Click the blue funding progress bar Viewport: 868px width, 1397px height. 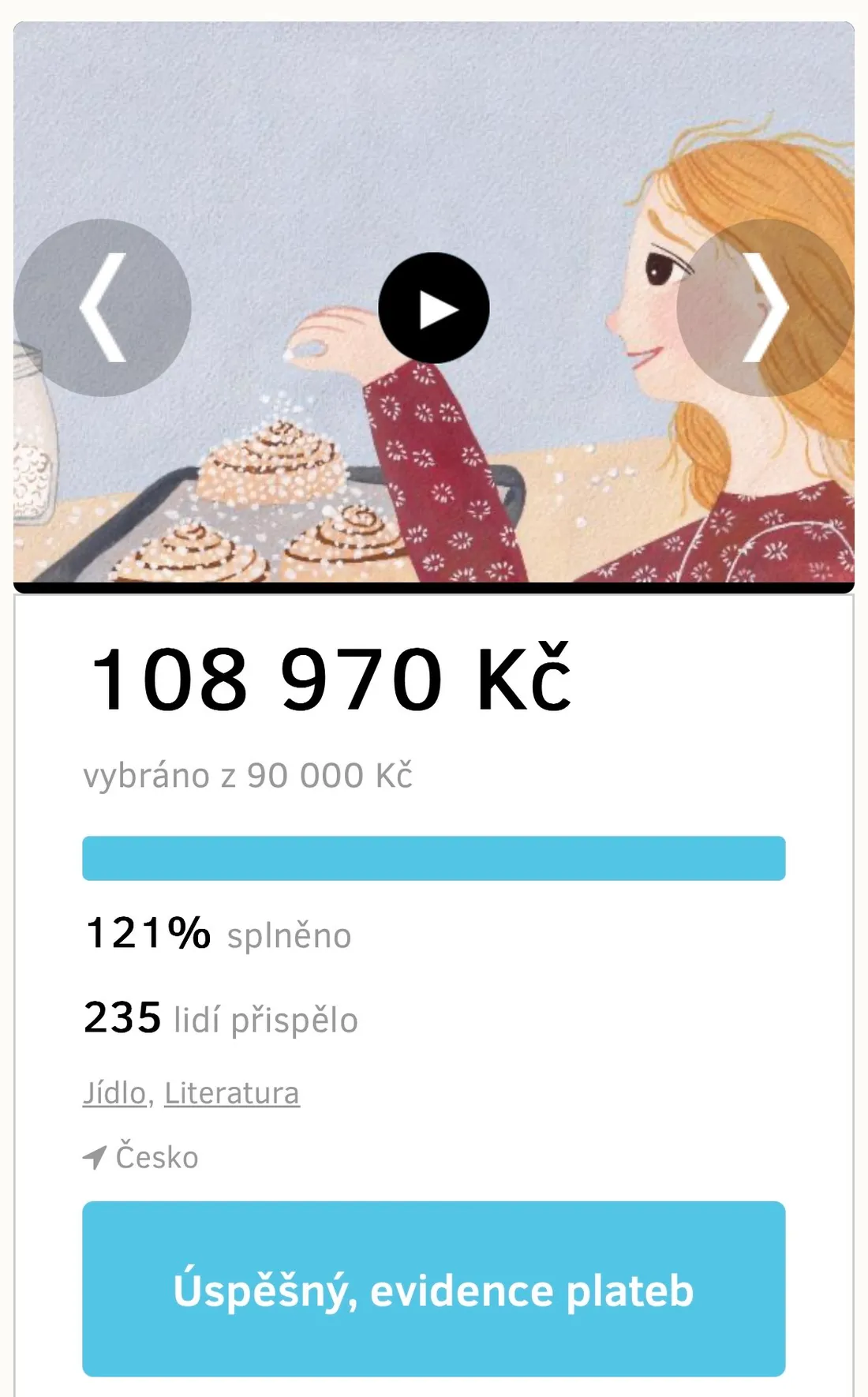434,858
